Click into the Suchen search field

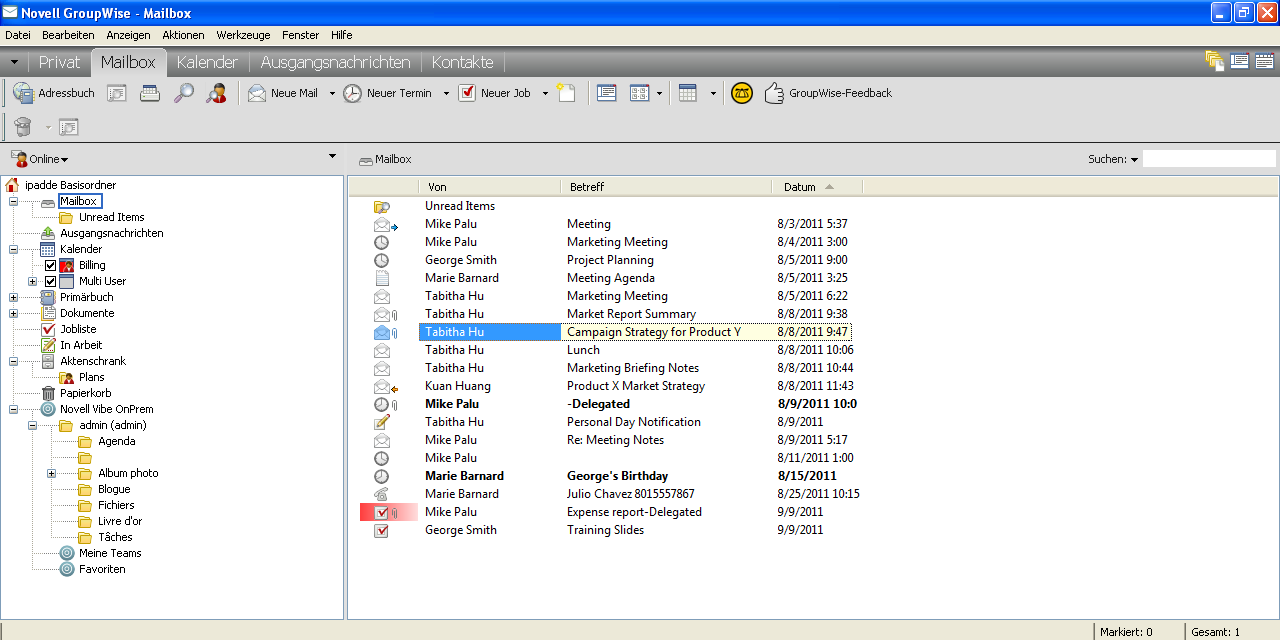1208,159
